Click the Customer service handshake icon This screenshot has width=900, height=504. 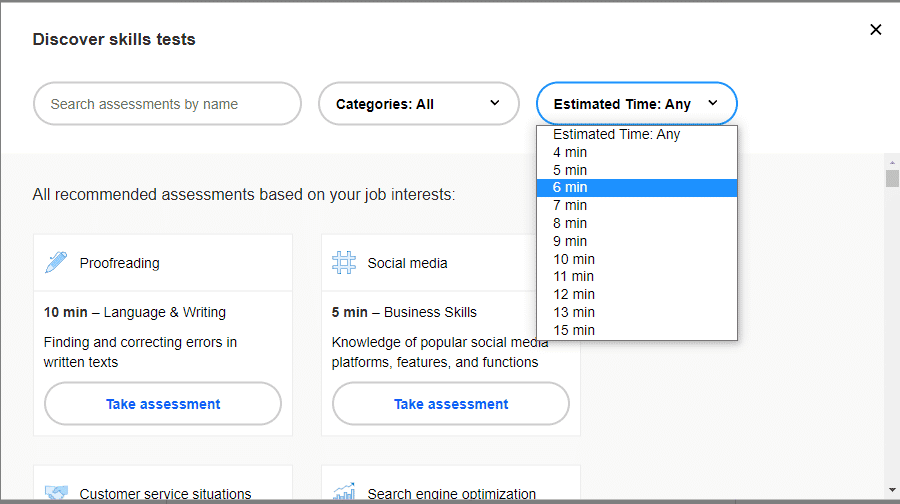(56, 493)
